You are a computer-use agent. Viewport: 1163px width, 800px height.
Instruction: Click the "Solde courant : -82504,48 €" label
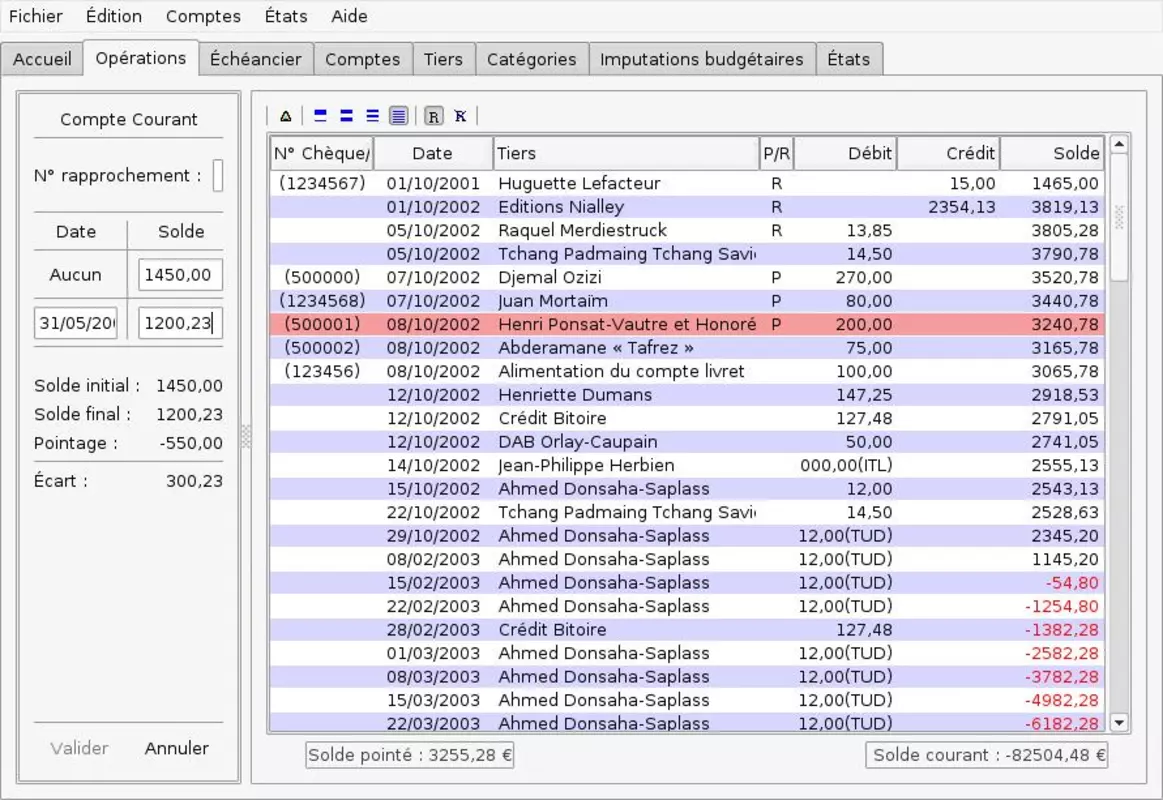click(986, 756)
